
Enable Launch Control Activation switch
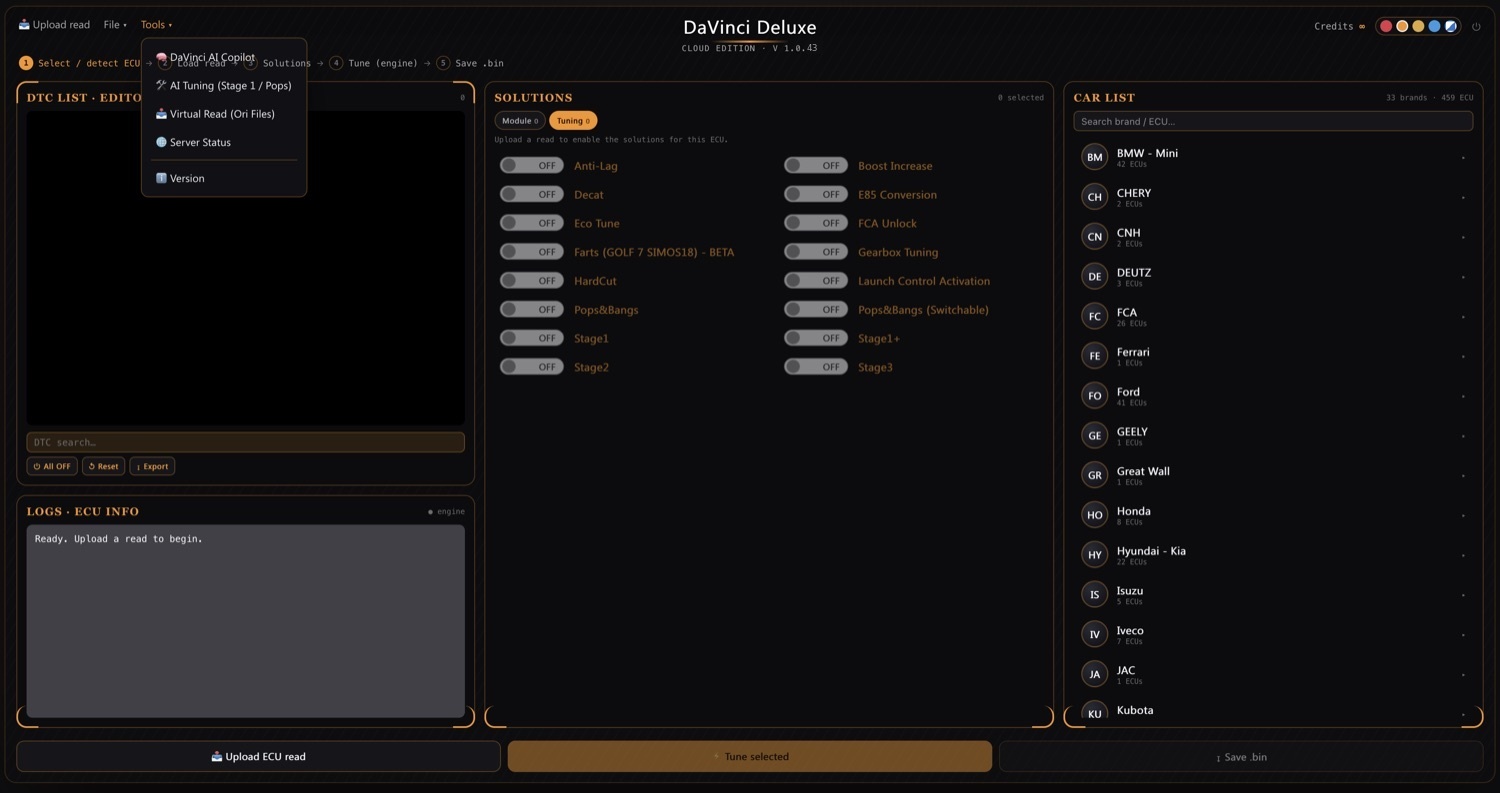pos(816,281)
